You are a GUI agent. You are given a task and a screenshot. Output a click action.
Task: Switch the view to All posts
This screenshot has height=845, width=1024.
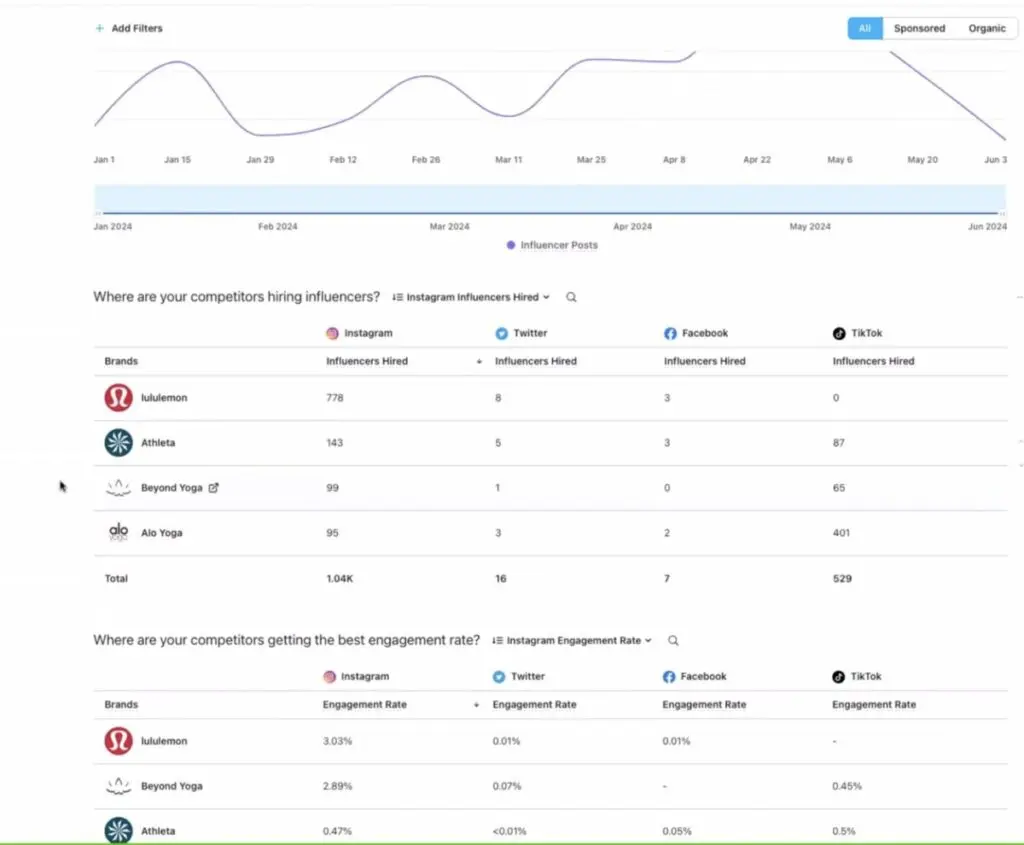[x=864, y=28]
